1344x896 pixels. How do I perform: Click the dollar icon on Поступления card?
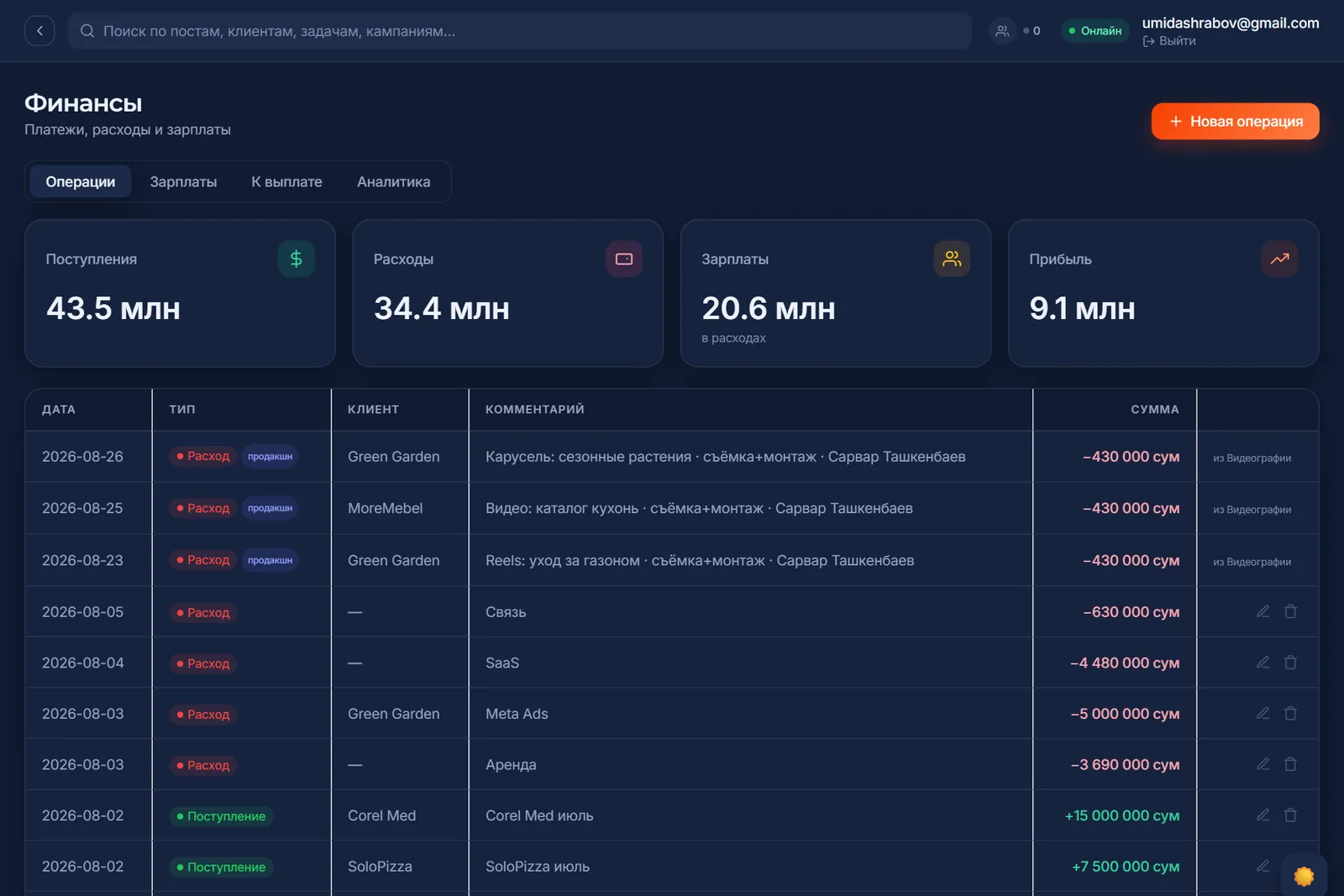pos(296,259)
